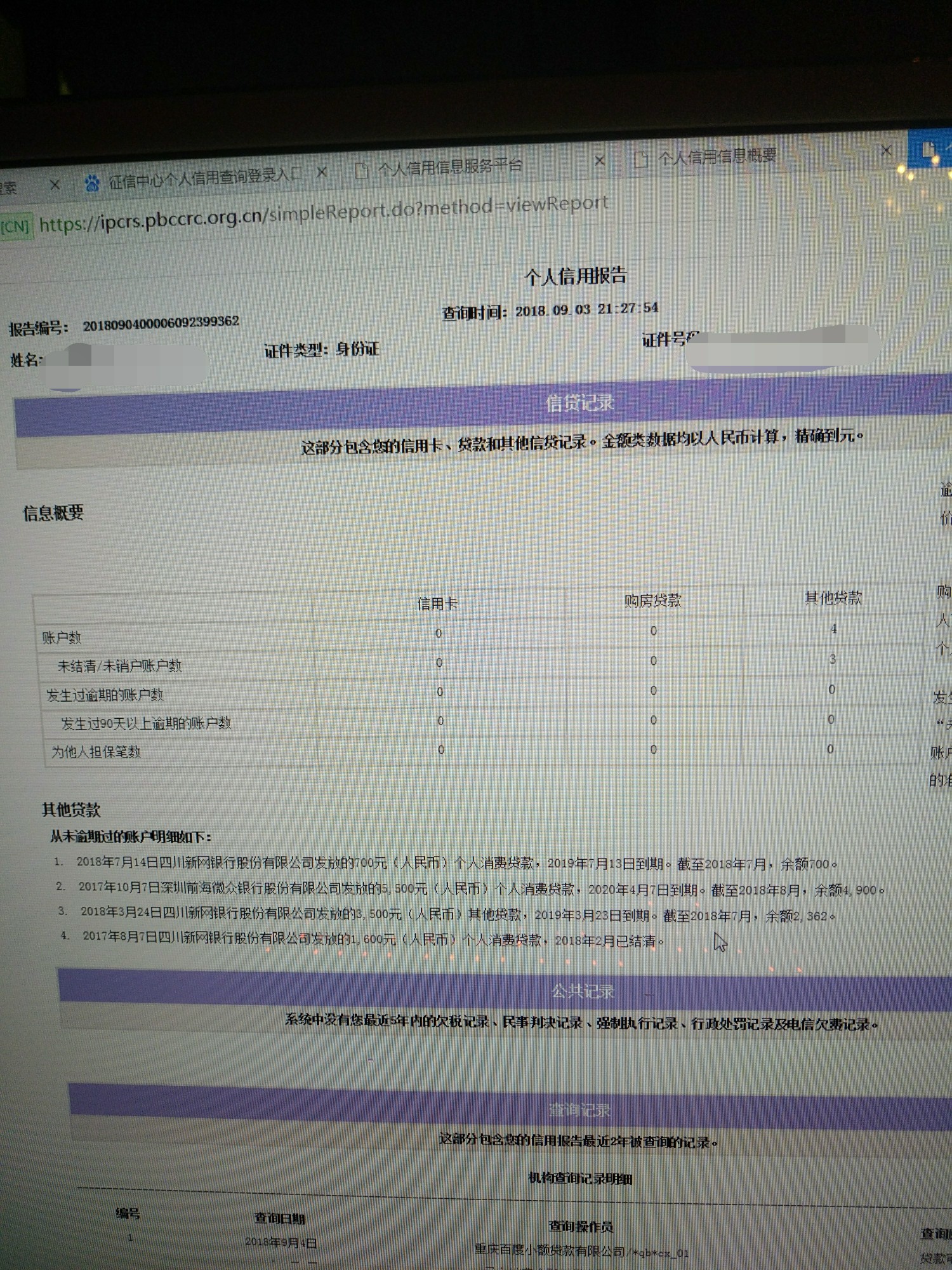Click the 机构查询记录明细 heading

(580, 1179)
